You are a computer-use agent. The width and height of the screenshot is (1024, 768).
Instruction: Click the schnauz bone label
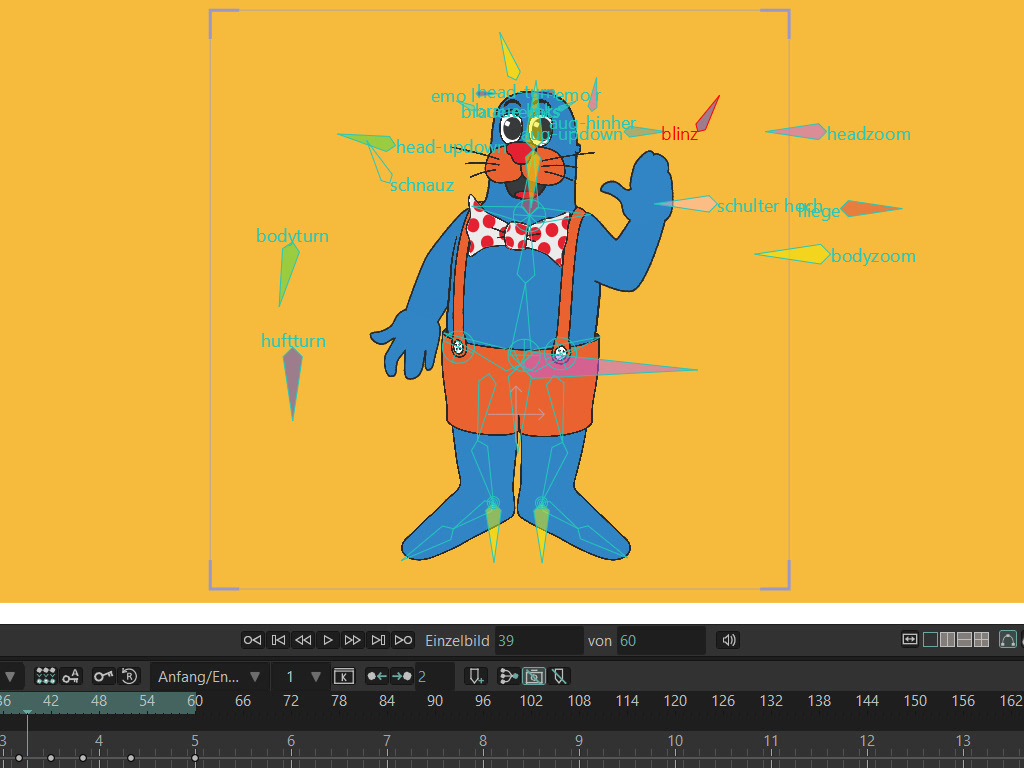tap(422, 185)
